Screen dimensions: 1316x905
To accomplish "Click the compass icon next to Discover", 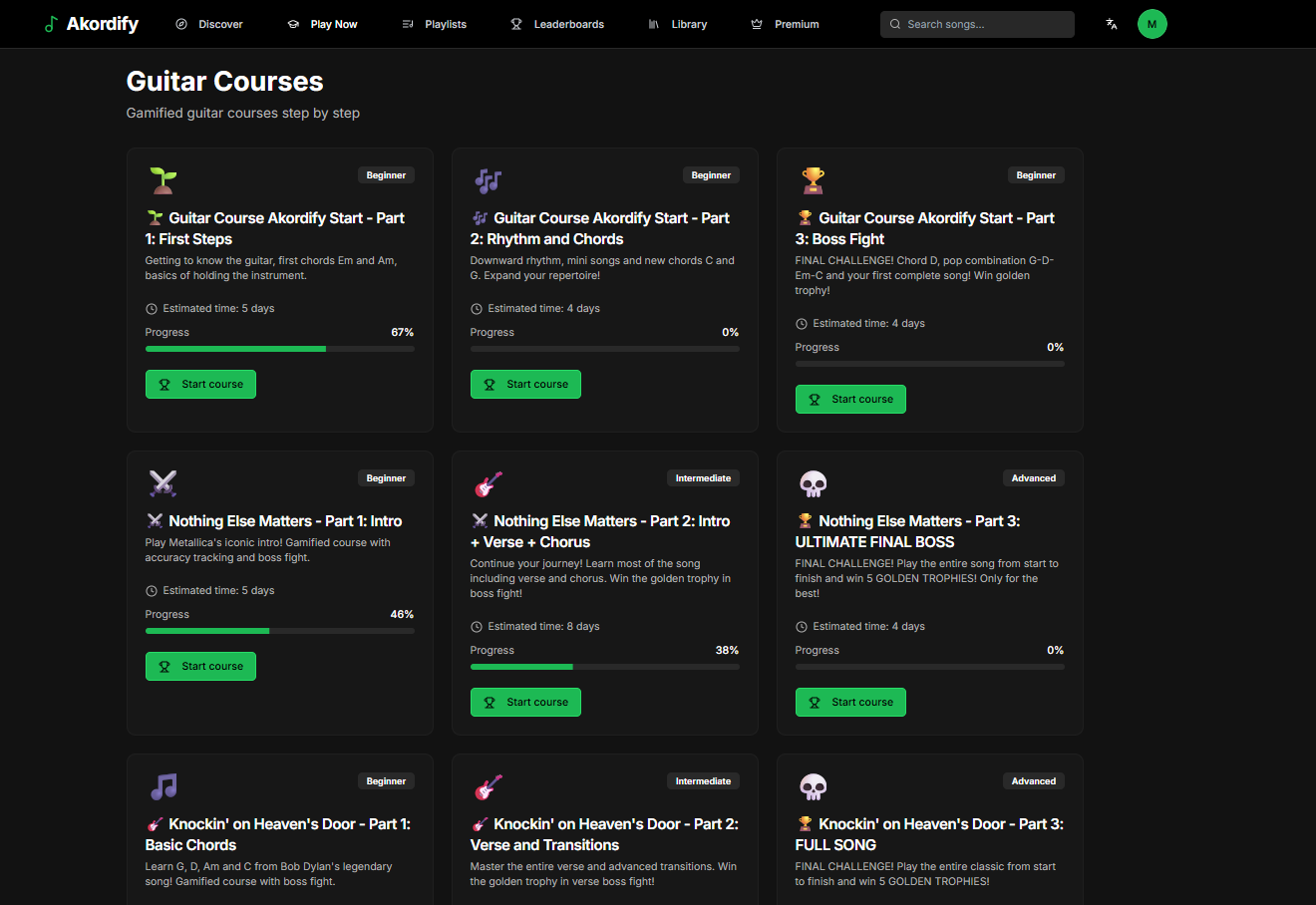I will click(181, 24).
